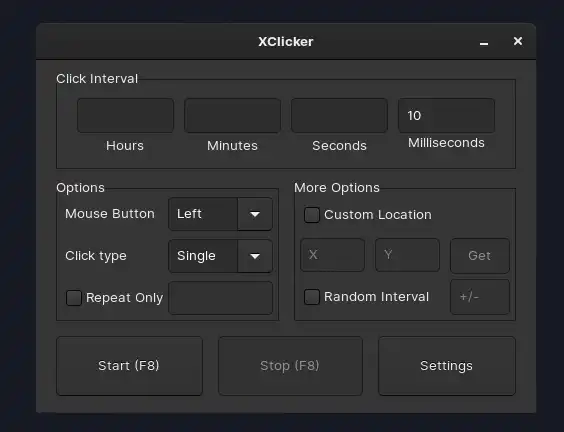Screen dimensions: 564x432
Task: Open the Mouse Button dropdown
Action: tap(220, 214)
